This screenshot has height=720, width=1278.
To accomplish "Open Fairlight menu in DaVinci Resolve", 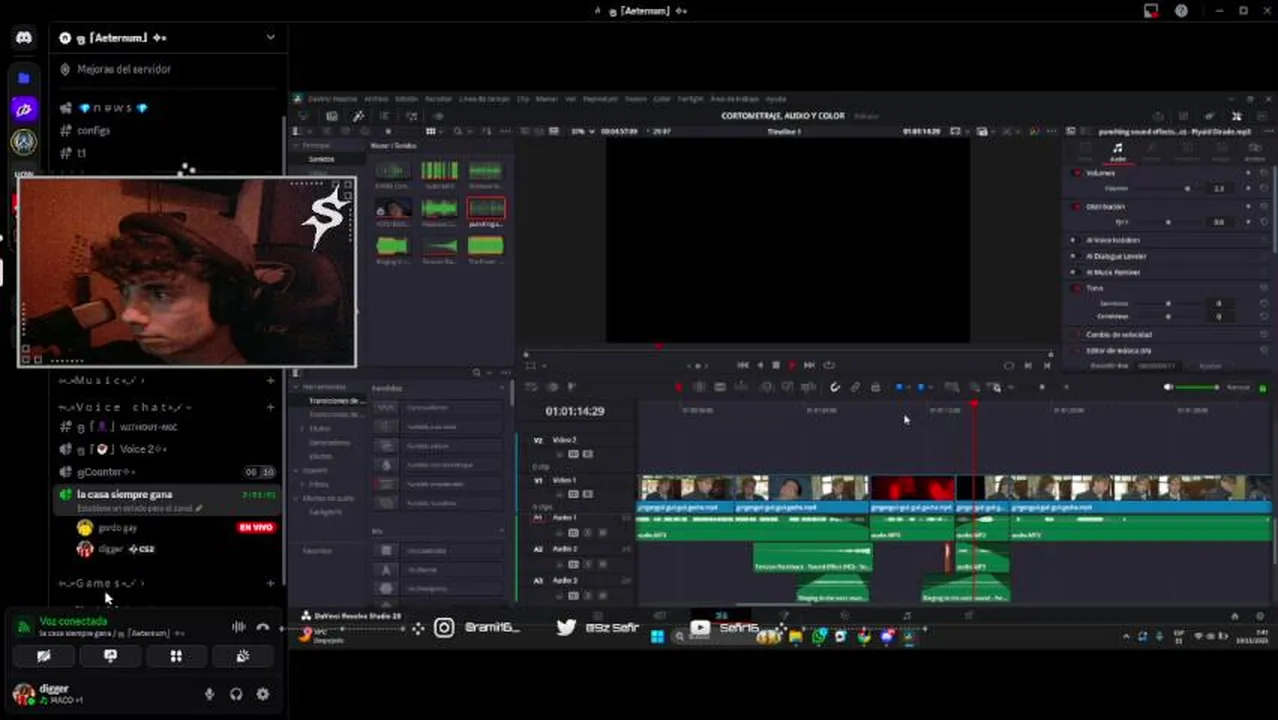I will pyautogui.click(x=690, y=99).
